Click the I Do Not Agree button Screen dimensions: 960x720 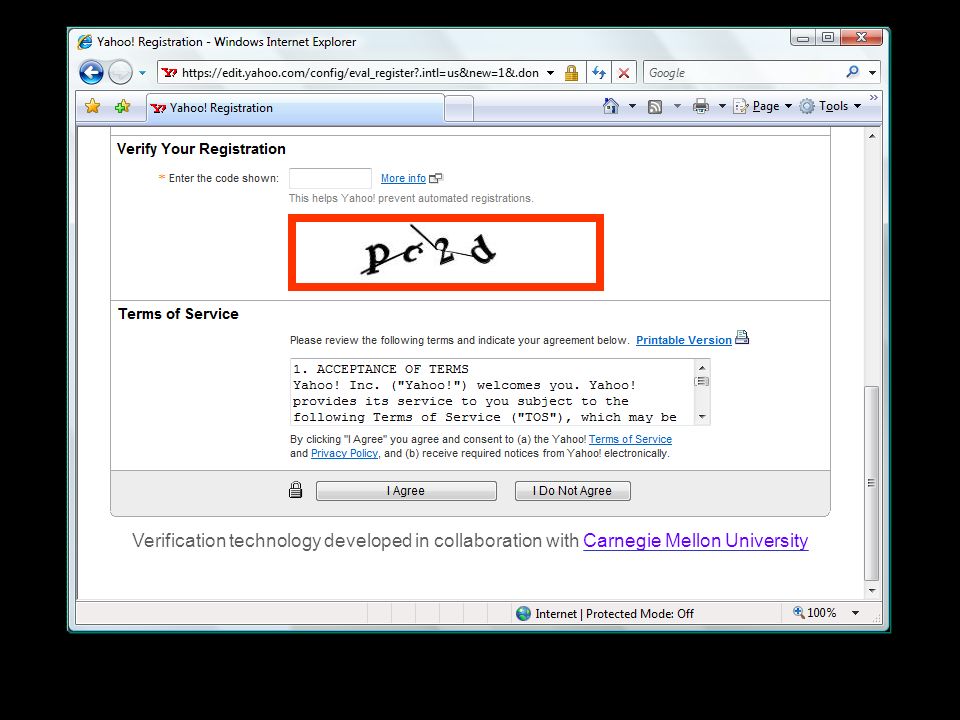point(572,490)
